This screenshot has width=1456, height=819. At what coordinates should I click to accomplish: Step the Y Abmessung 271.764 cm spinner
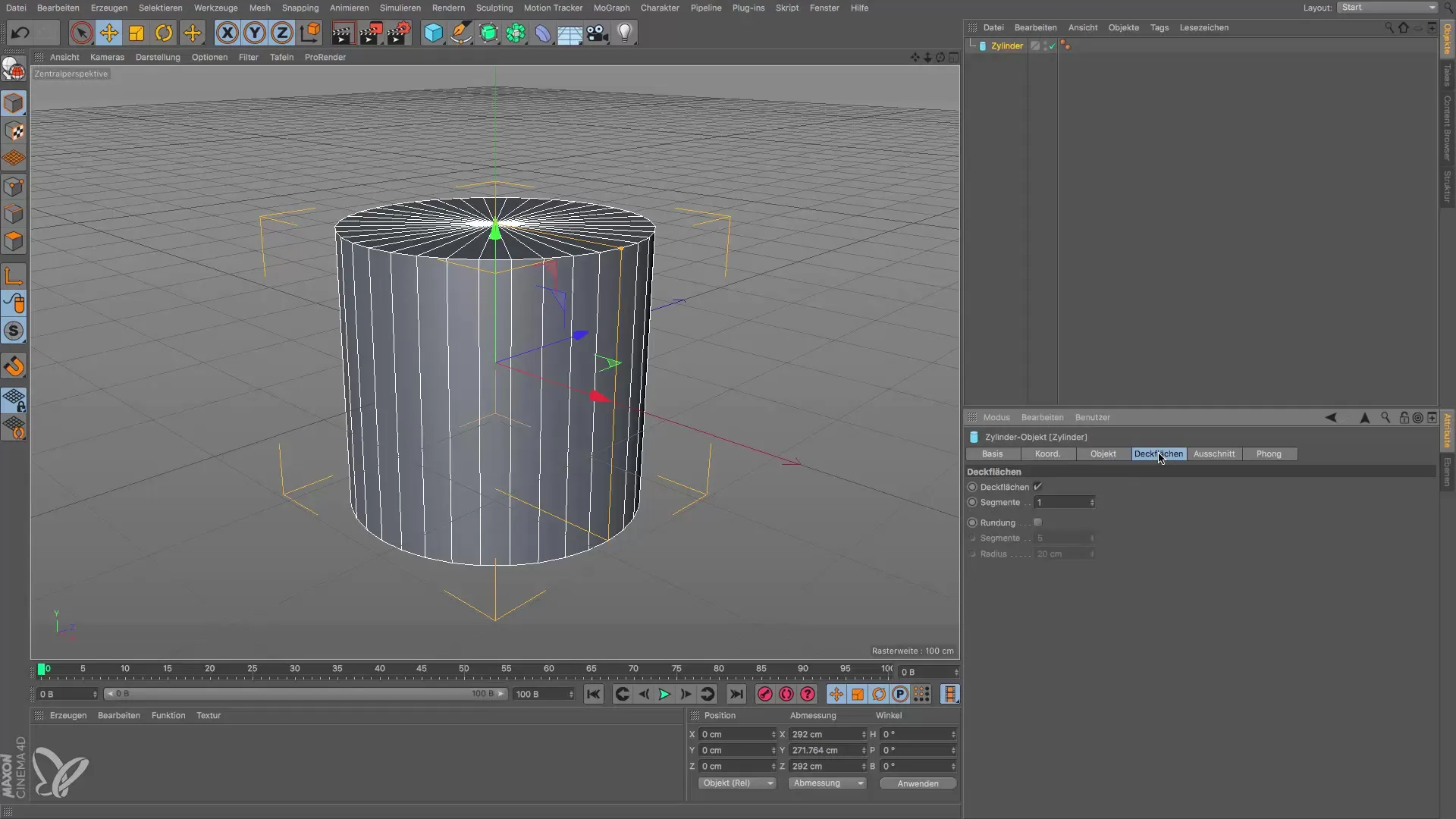tap(864, 750)
